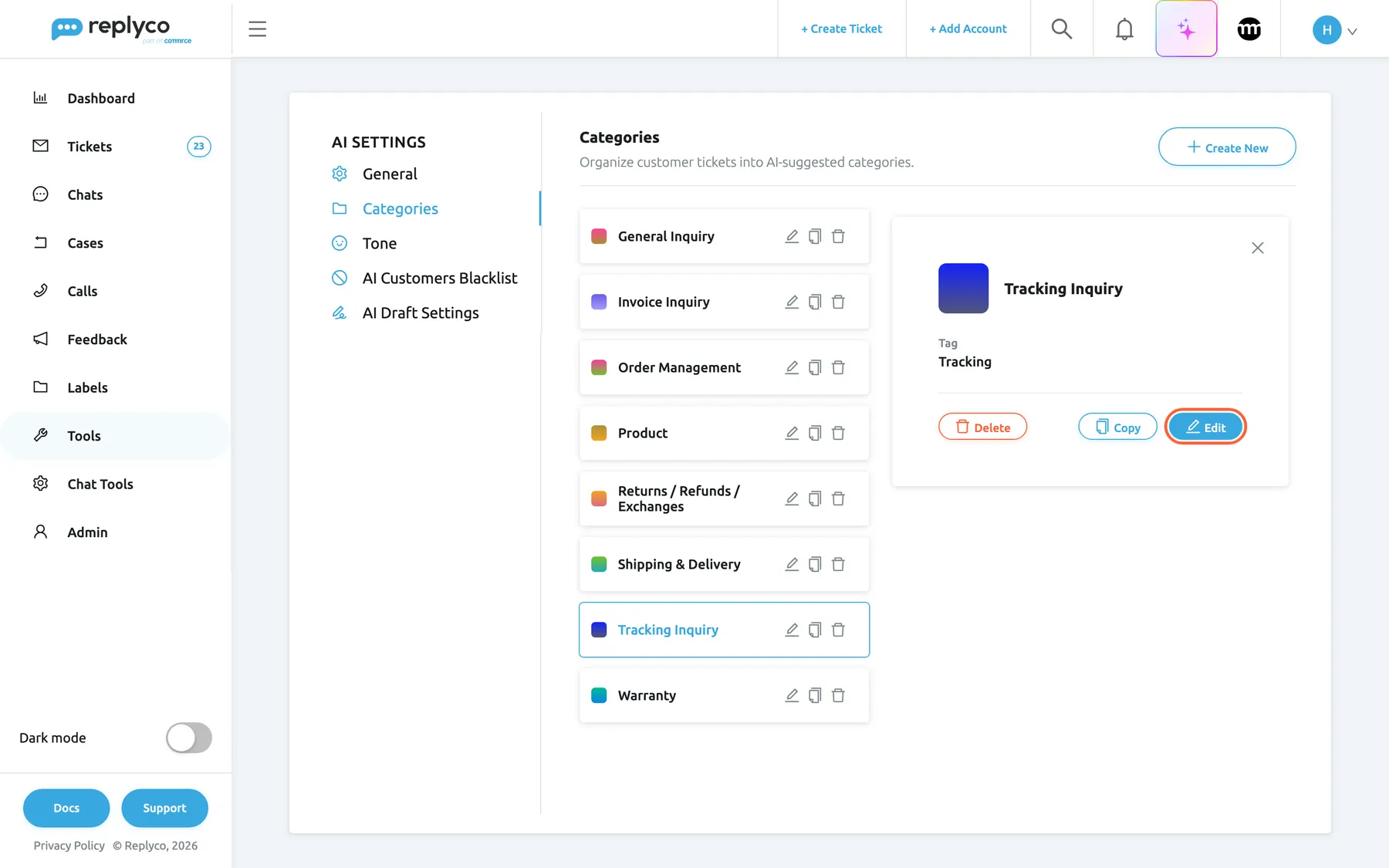Close the Tracking Inquiry detail panel
This screenshot has width=1389, height=868.
click(x=1257, y=248)
